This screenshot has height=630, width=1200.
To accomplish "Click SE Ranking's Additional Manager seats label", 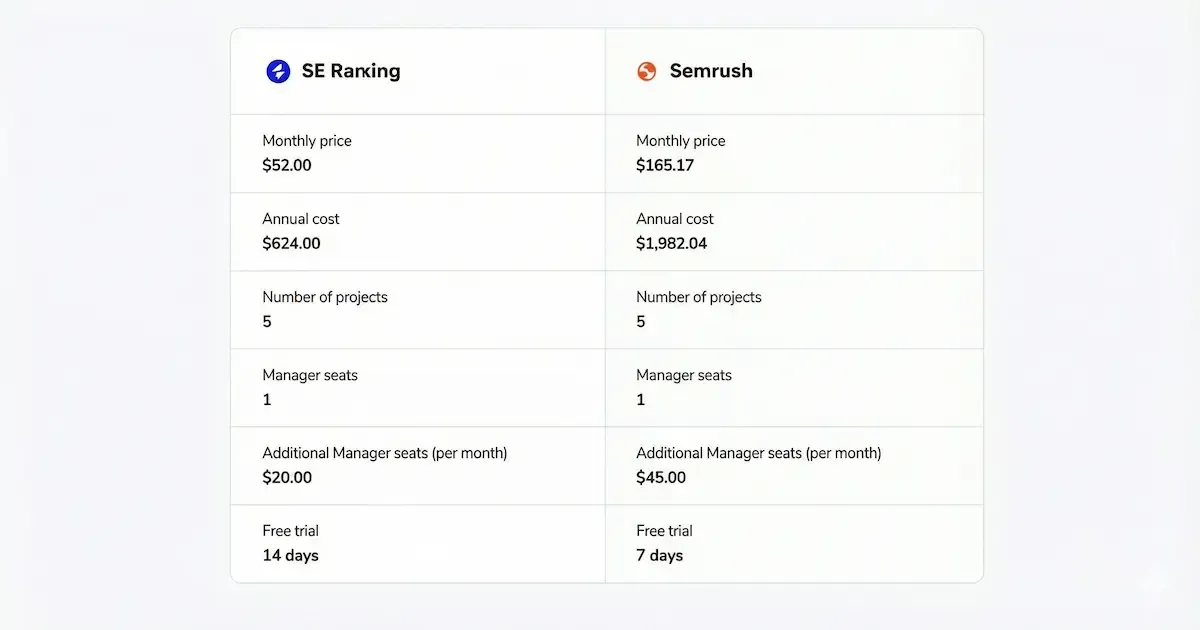I will tap(385, 453).
